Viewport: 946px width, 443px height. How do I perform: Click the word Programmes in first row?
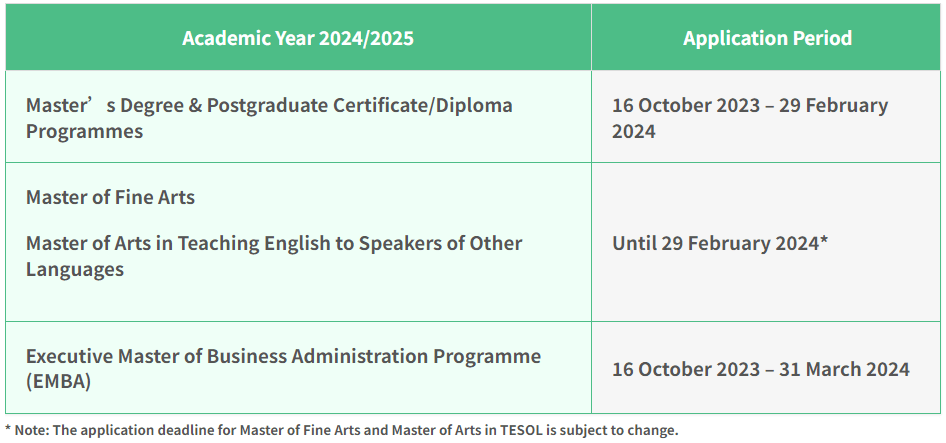pyautogui.click(x=84, y=132)
